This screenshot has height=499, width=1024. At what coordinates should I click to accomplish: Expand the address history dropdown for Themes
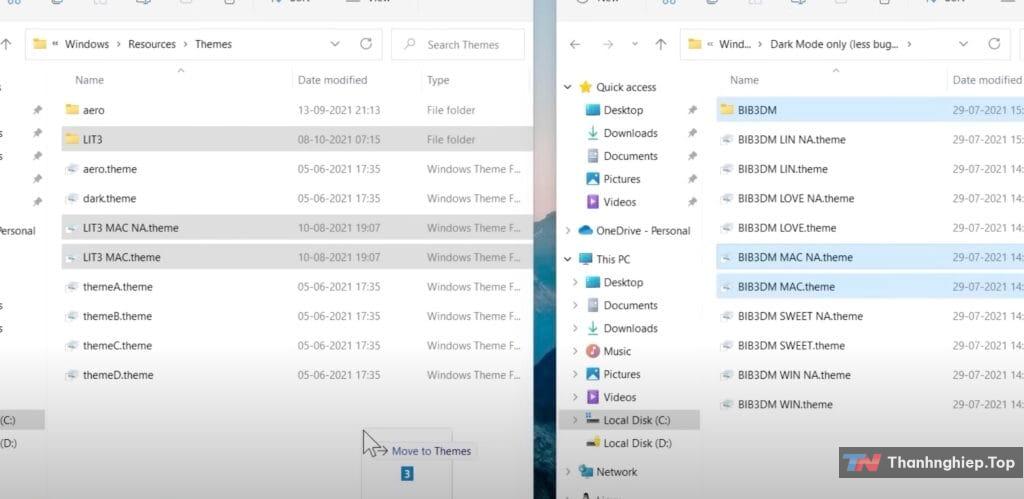(x=335, y=44)
